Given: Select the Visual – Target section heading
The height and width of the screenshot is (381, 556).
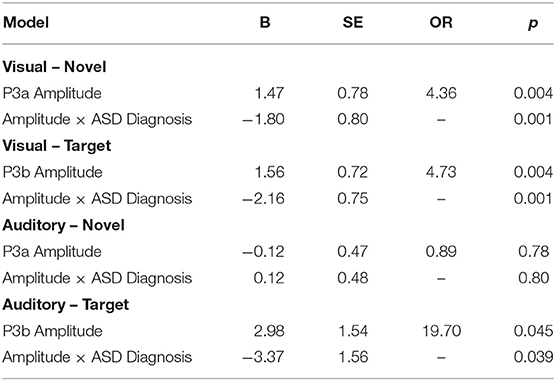Looking at the screenshot, I should coord(57,146).
